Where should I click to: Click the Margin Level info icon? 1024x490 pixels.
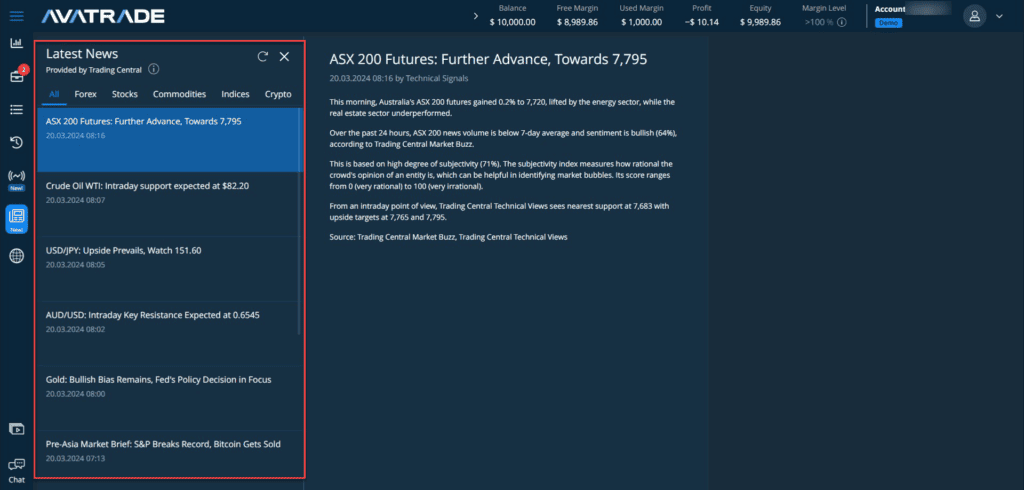coord(842,22)
